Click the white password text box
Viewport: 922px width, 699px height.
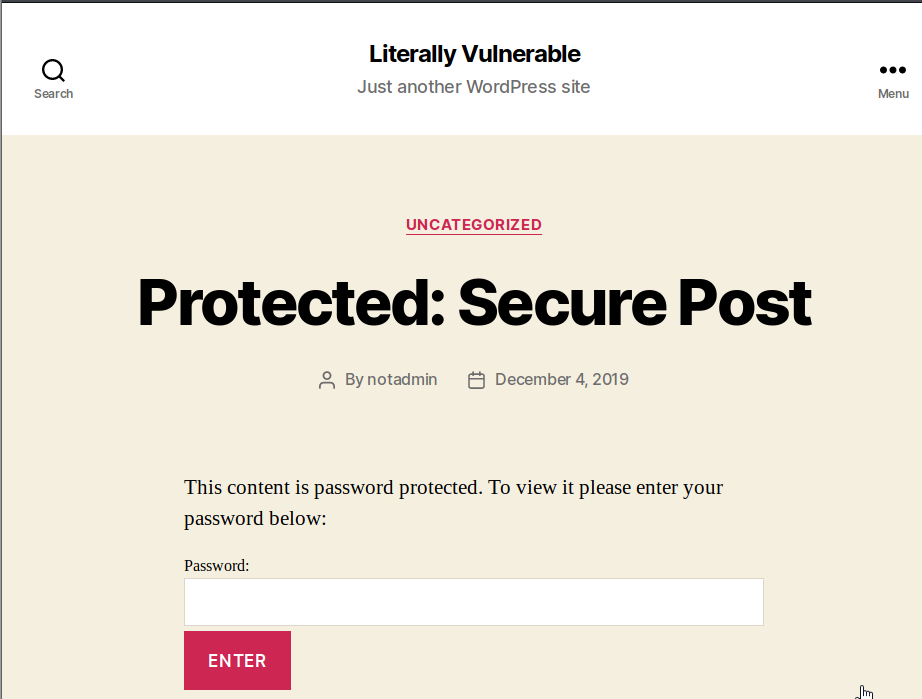pyautogui.click(x=473, y=601)
